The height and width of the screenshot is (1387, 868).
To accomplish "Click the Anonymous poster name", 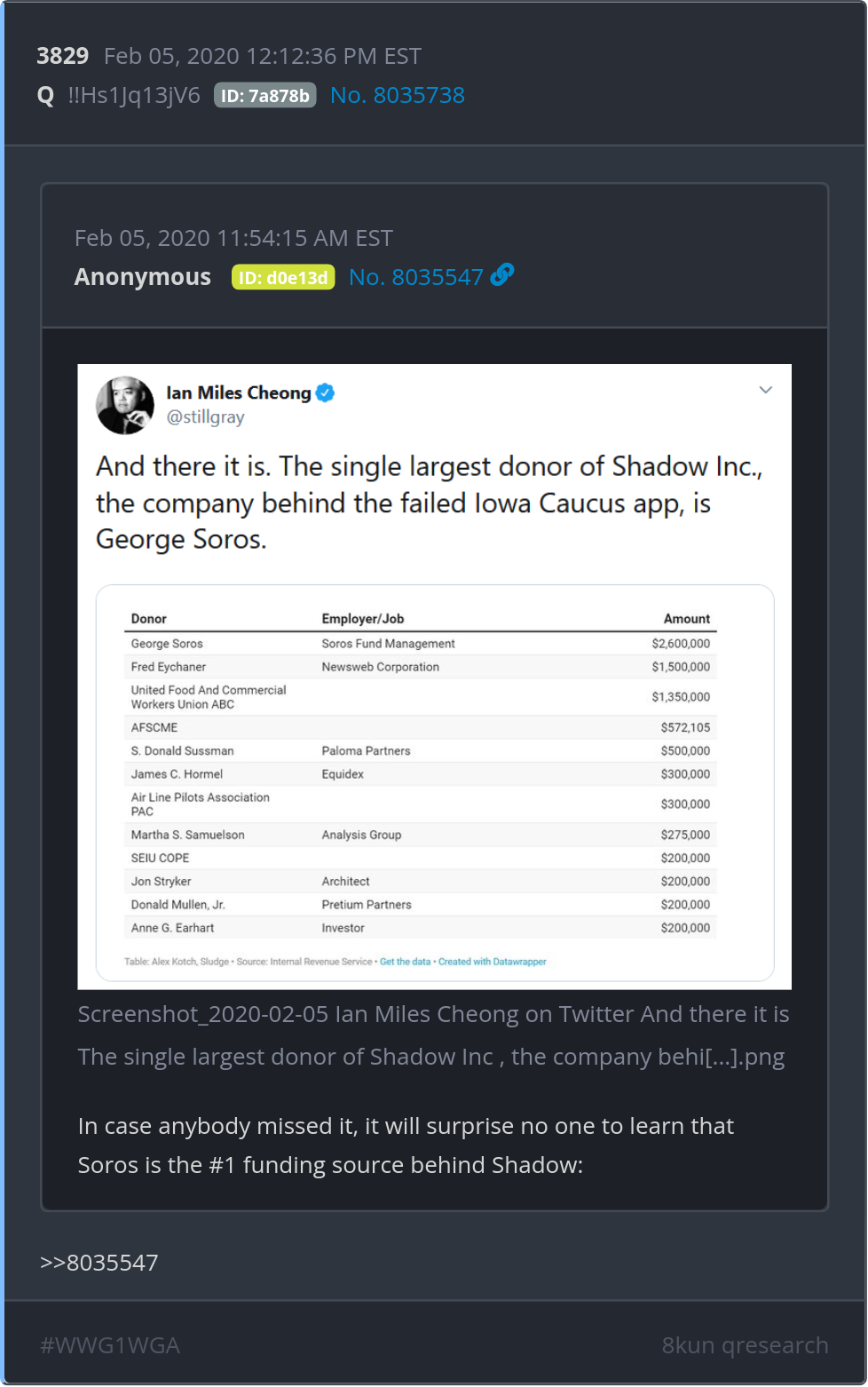I will pos(143,277).
